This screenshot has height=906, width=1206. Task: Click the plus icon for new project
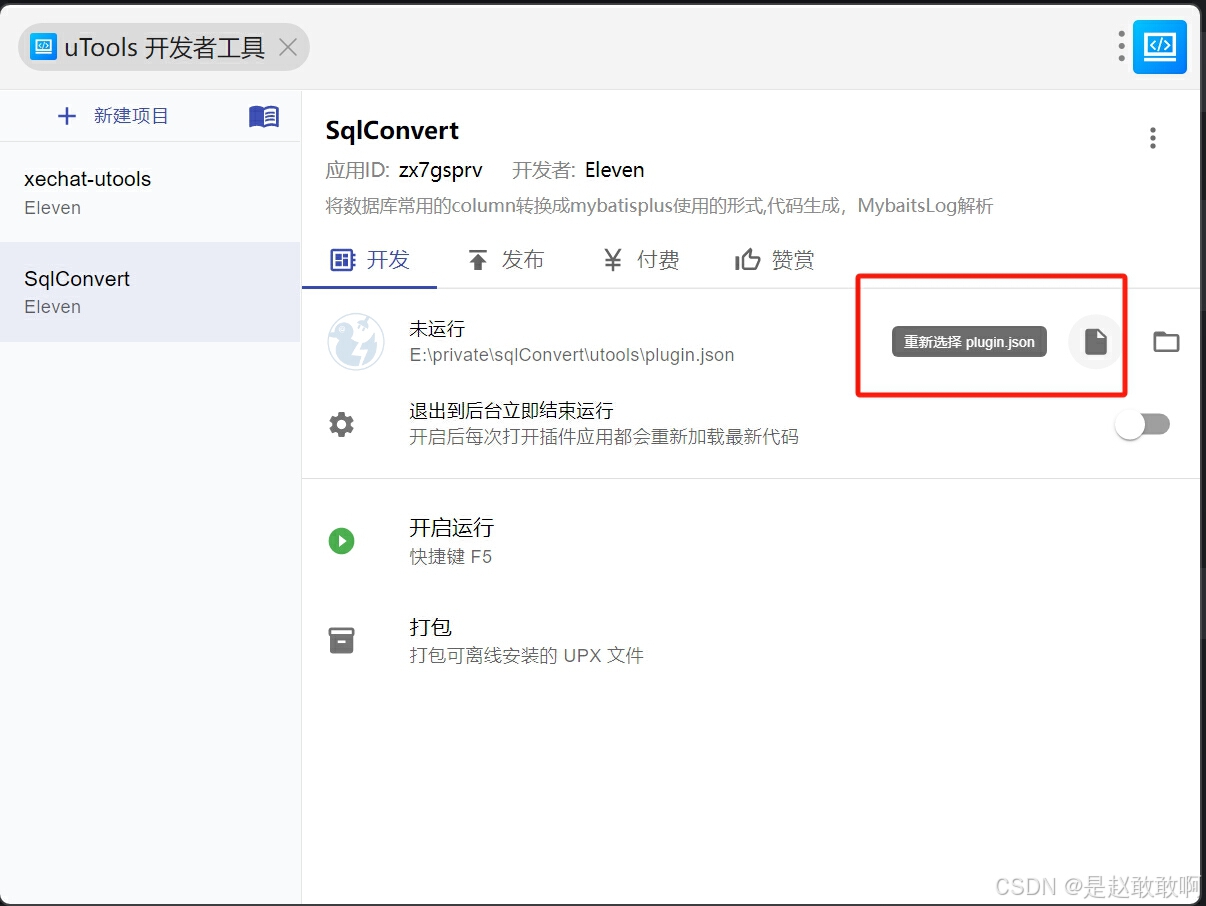(x=67, y=117)
